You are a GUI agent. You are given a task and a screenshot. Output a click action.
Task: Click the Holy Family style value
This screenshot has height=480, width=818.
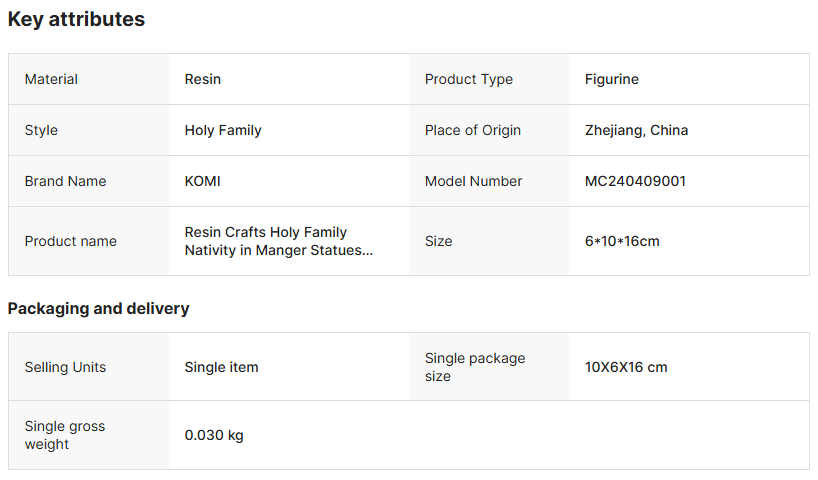(x=223, y=130)
